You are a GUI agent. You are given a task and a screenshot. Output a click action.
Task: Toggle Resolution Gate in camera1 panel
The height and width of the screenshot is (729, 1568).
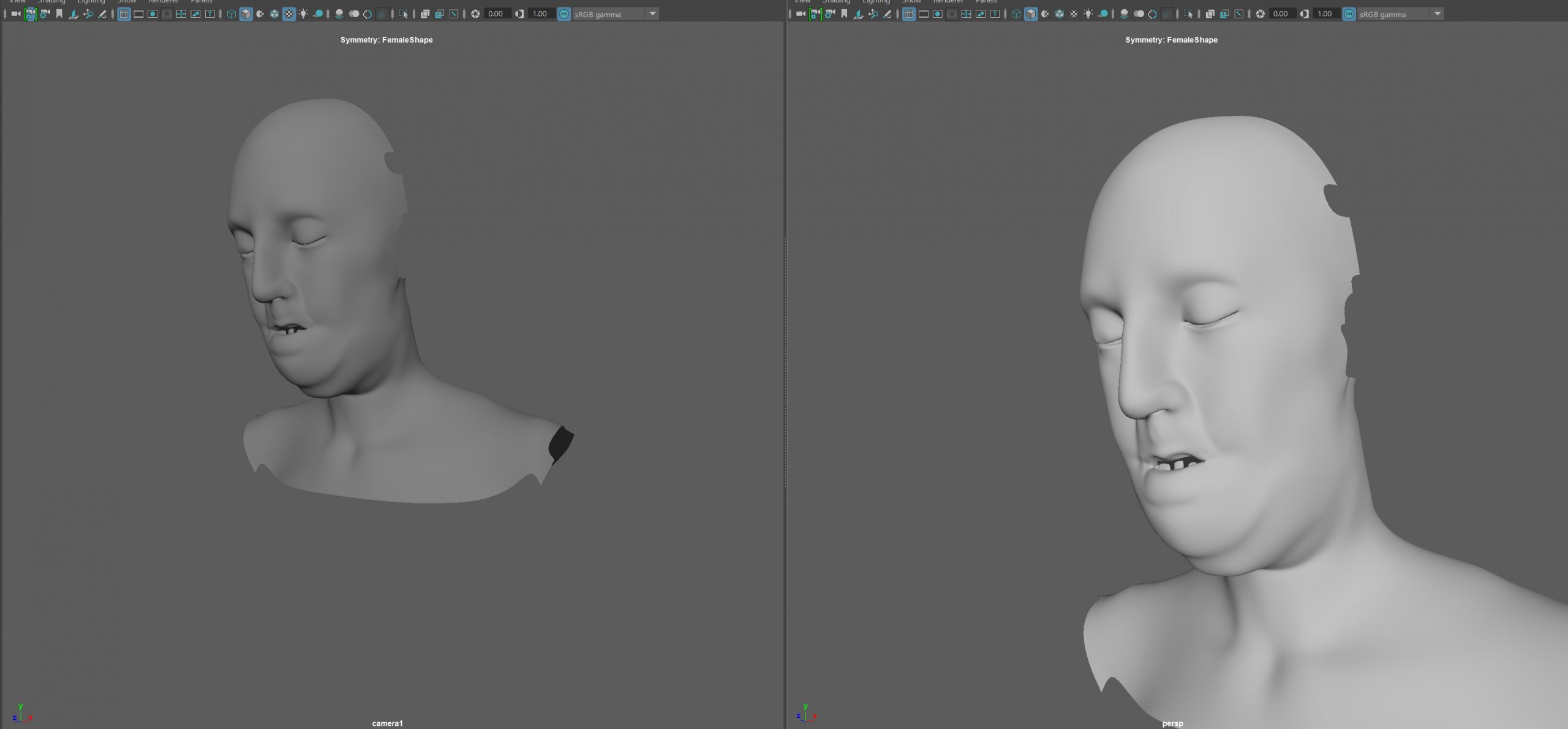point(153,13)
